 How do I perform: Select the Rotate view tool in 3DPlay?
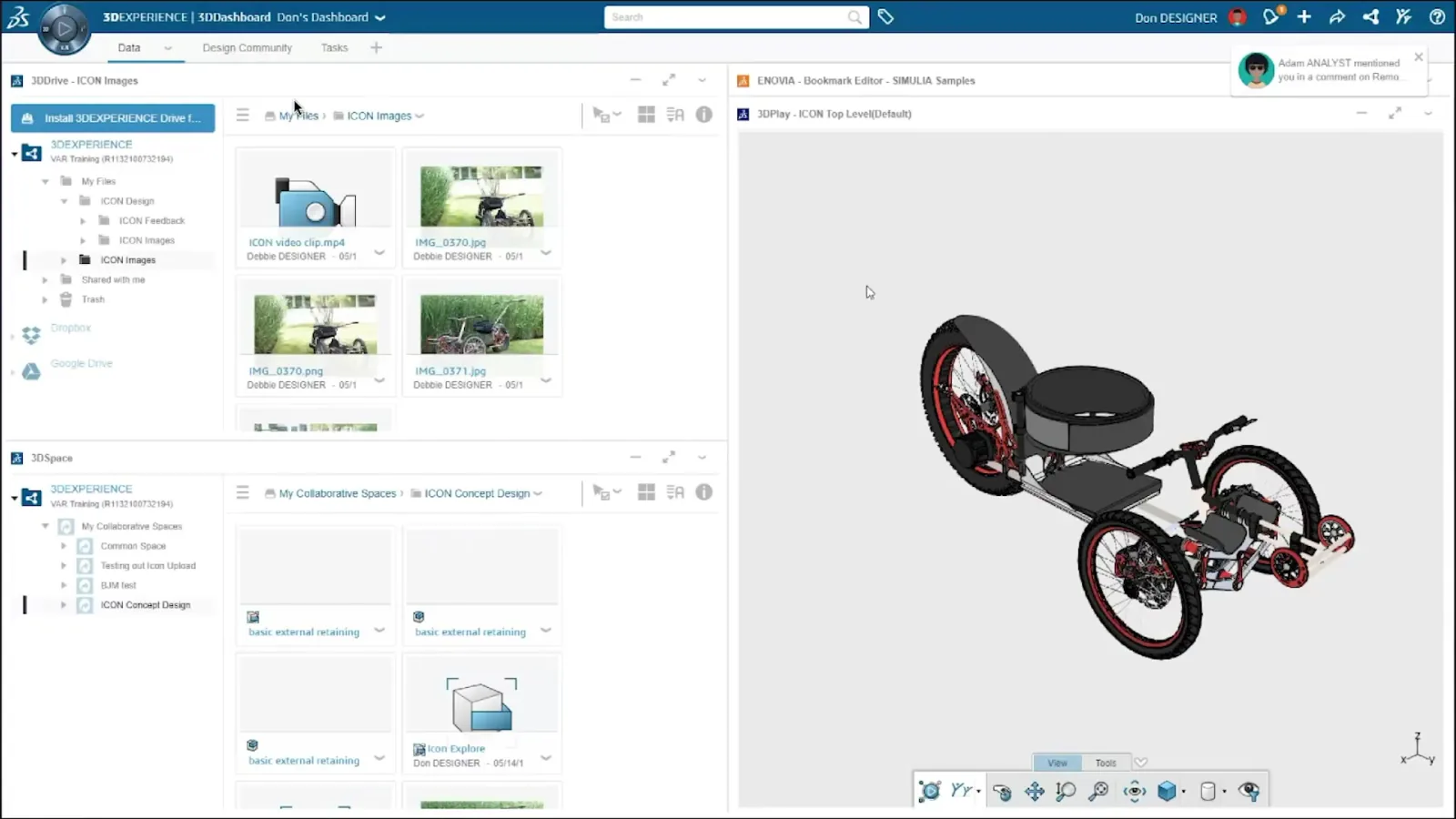tap(1002, 791)
